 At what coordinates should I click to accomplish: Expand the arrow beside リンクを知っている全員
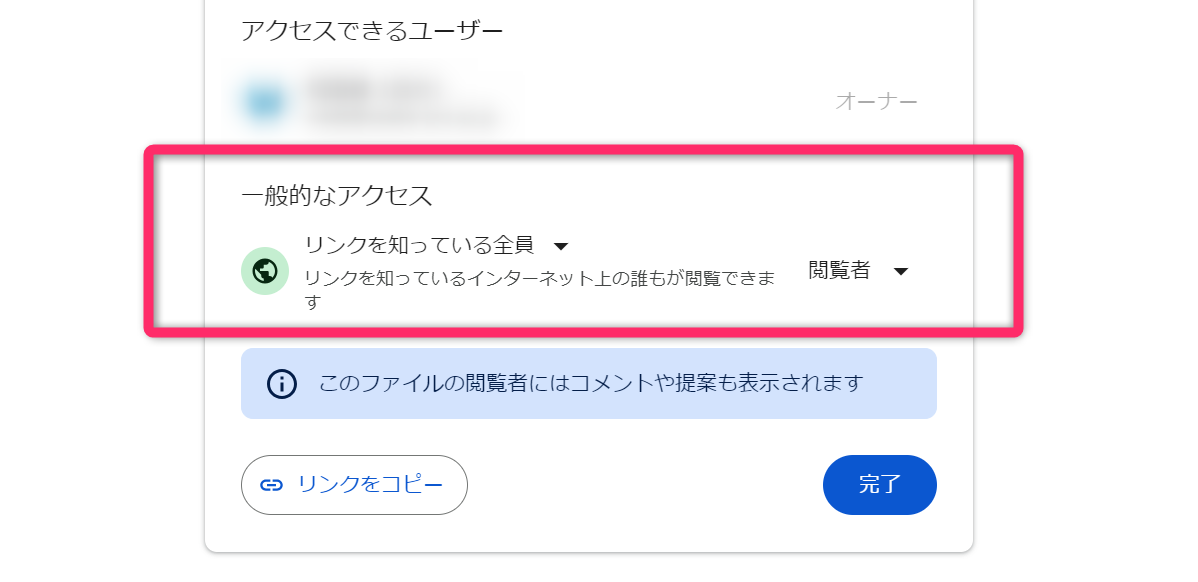pyautogui.click(x=561, y=246)
